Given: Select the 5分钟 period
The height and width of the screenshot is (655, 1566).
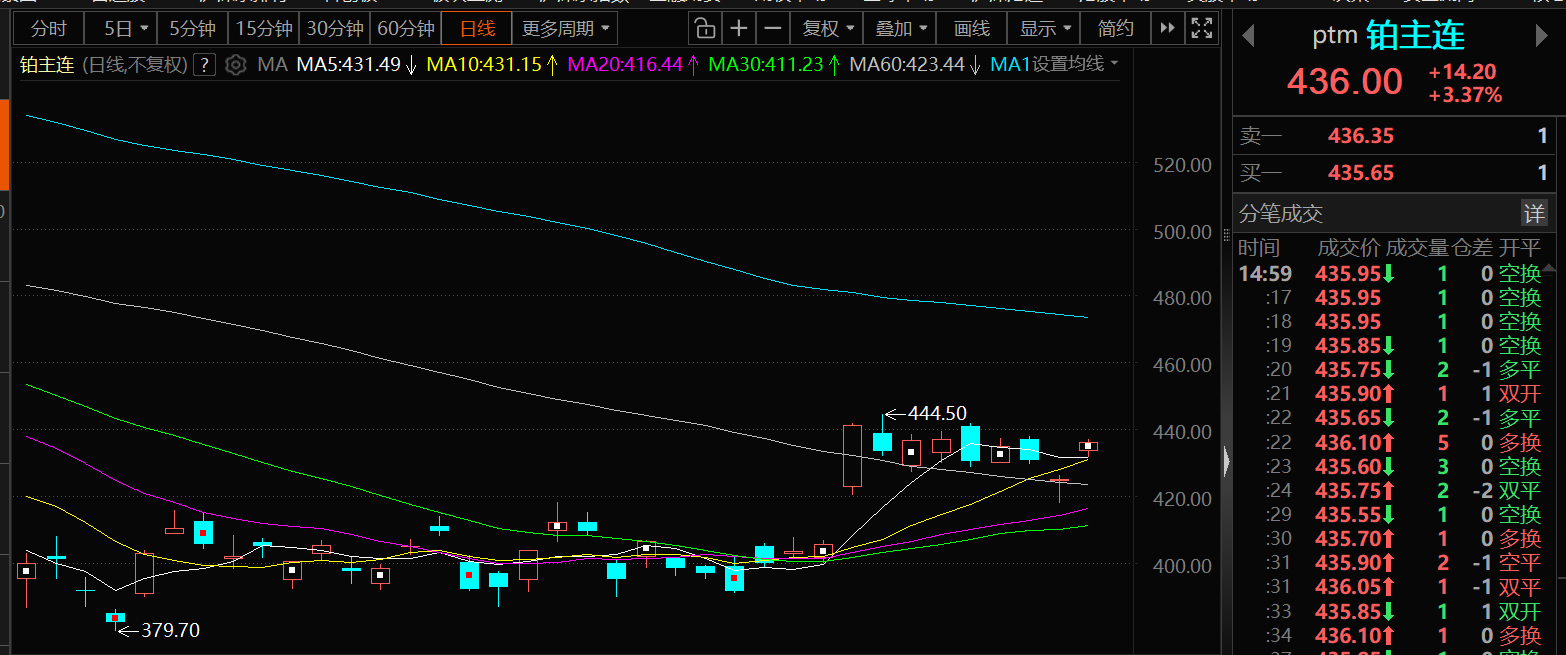Looking at the screenshot, I should click(x=192, y=28).
